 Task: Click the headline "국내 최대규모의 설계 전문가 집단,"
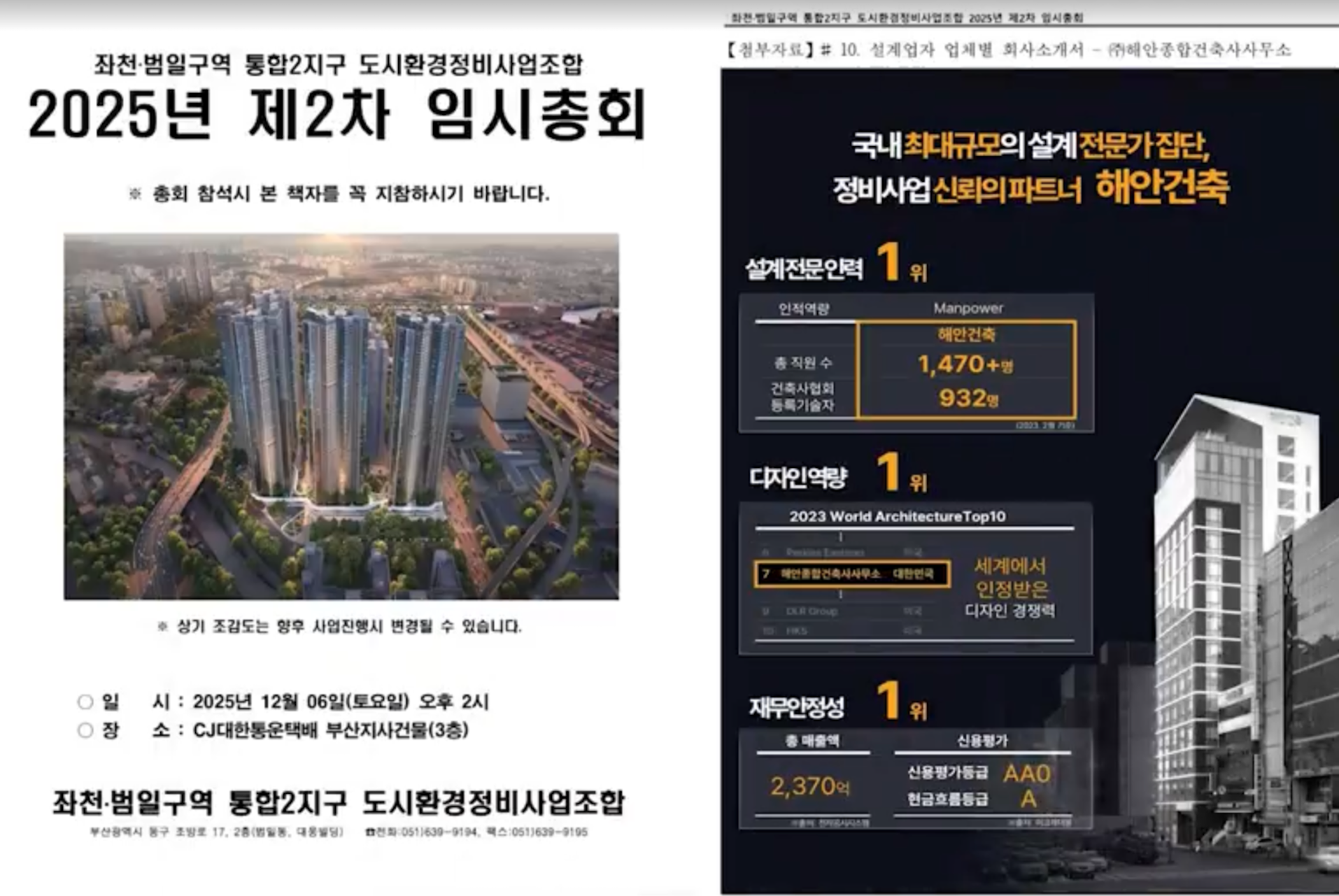[x=1030, y=145]
